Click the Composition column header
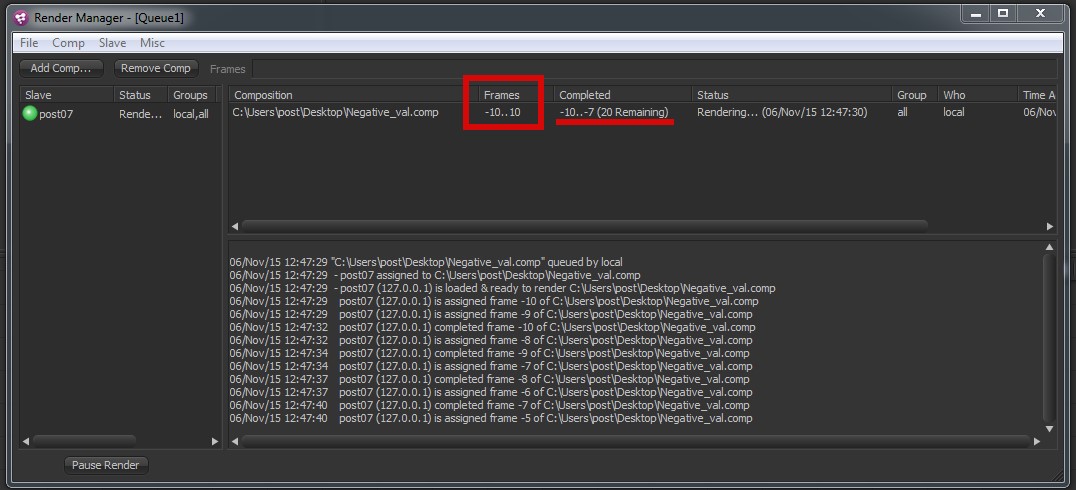1076x490 pixels. point(353,95)
